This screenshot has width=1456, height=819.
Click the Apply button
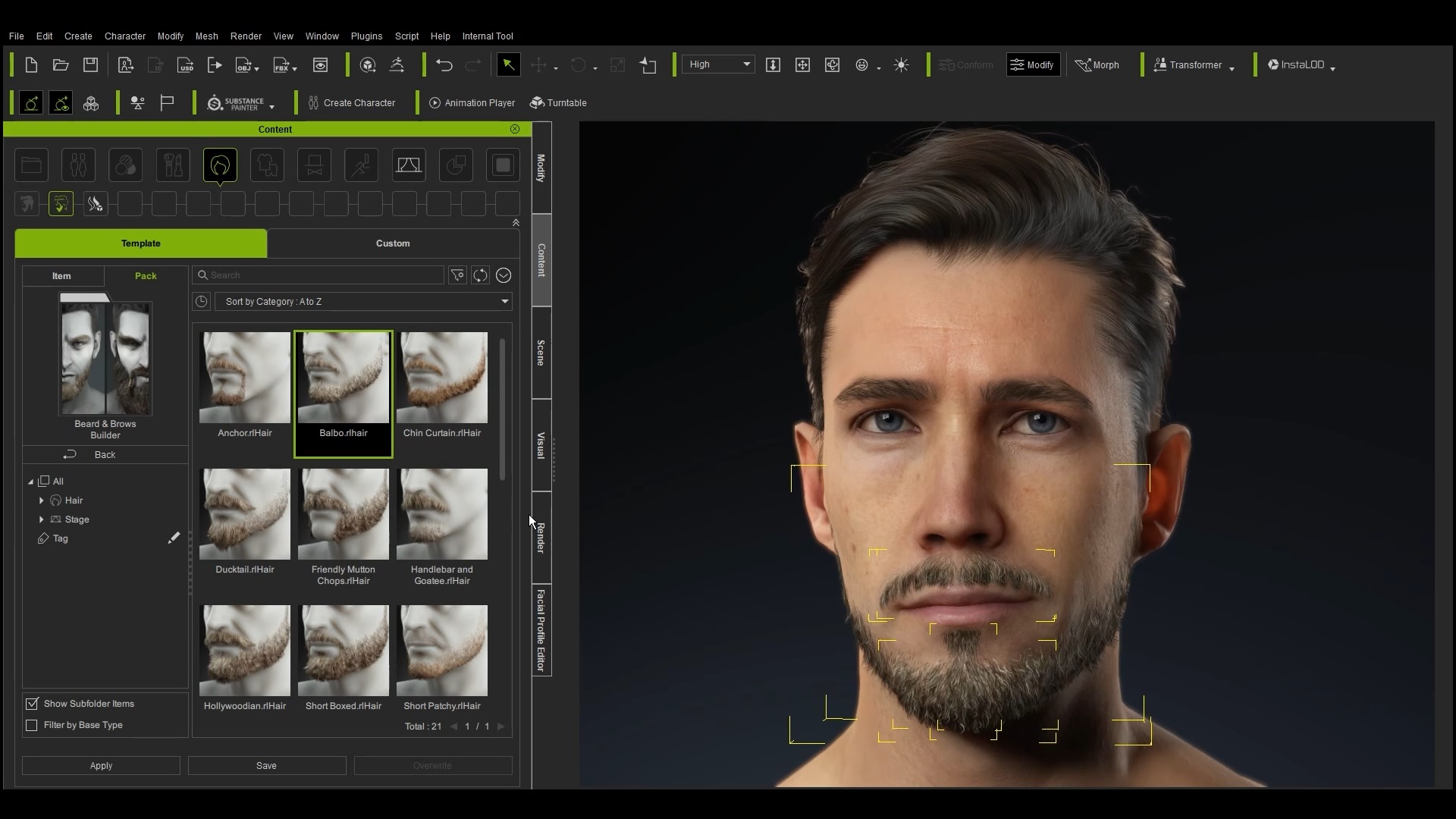coord(101,766)
